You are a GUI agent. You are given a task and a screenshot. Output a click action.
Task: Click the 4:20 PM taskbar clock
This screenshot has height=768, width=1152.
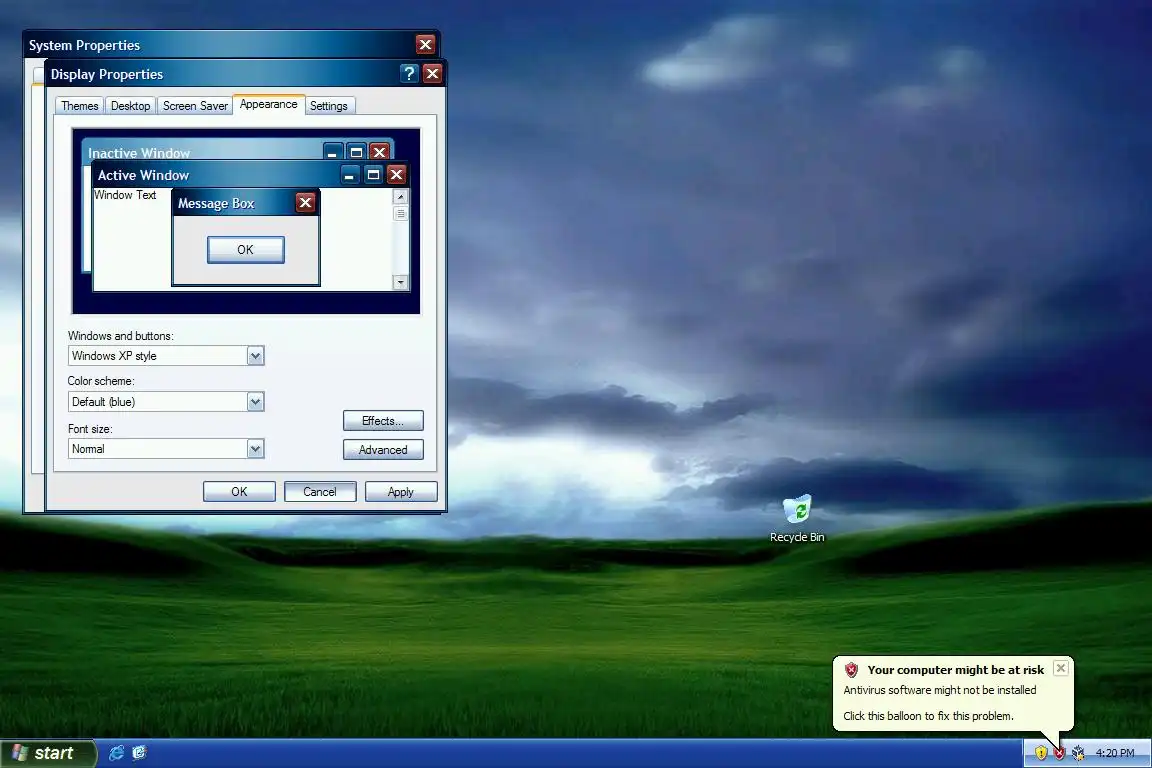click(1115, 753)
